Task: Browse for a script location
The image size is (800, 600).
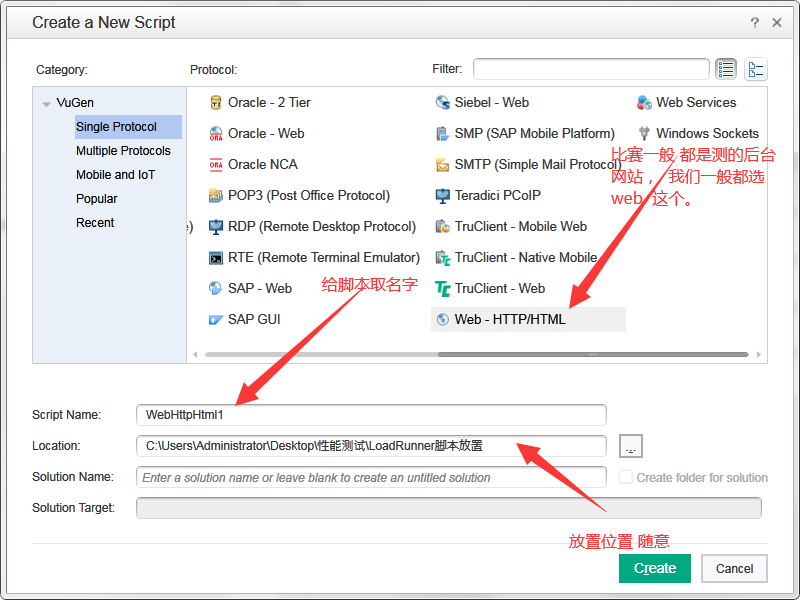Action: pos(630,446)
